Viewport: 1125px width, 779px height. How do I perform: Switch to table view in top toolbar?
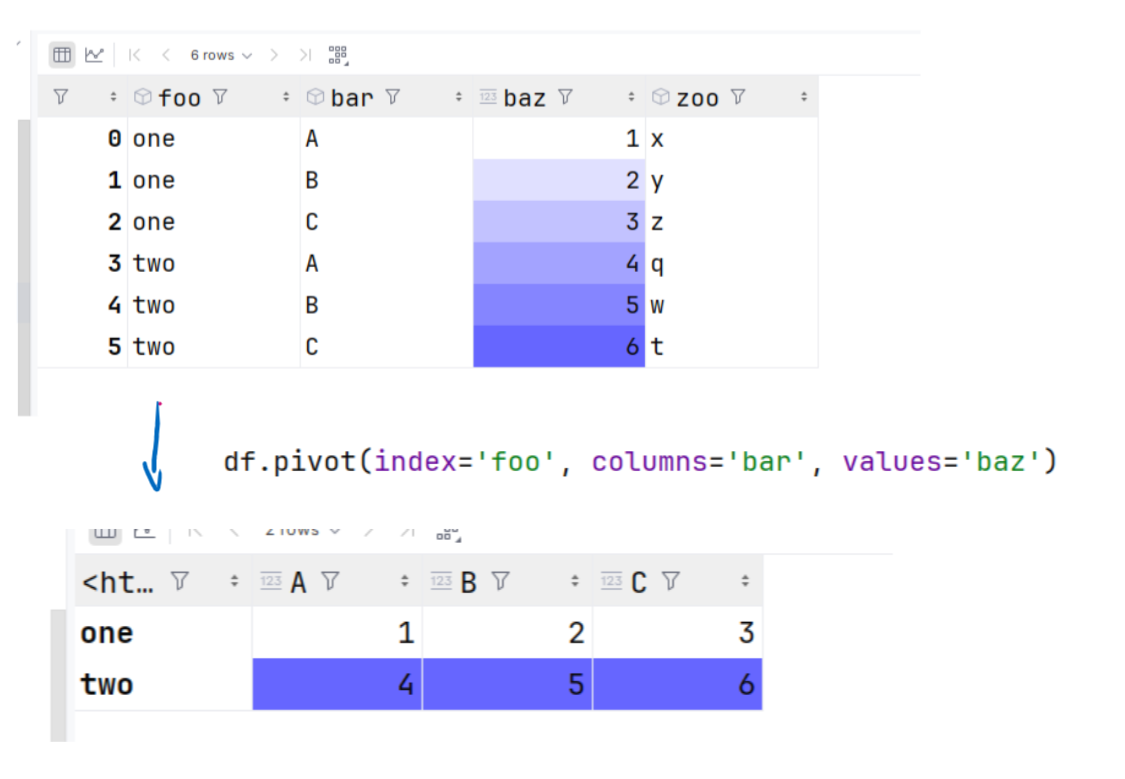[62, 55]
